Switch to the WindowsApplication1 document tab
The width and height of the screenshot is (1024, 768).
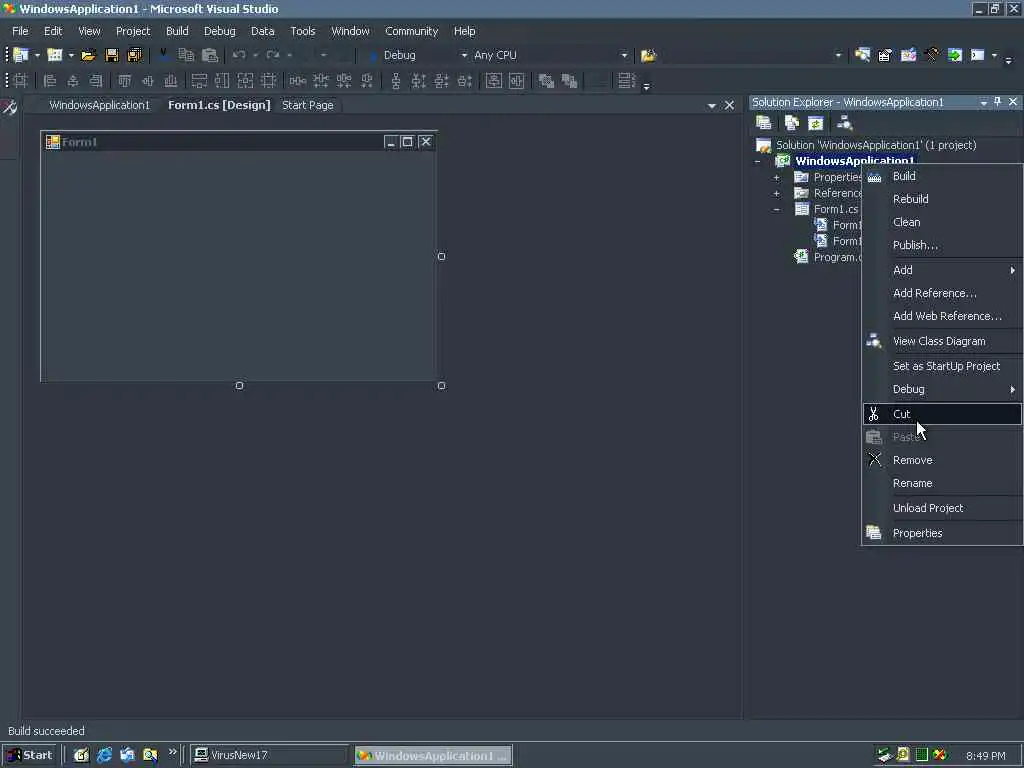tap(99, 105)
